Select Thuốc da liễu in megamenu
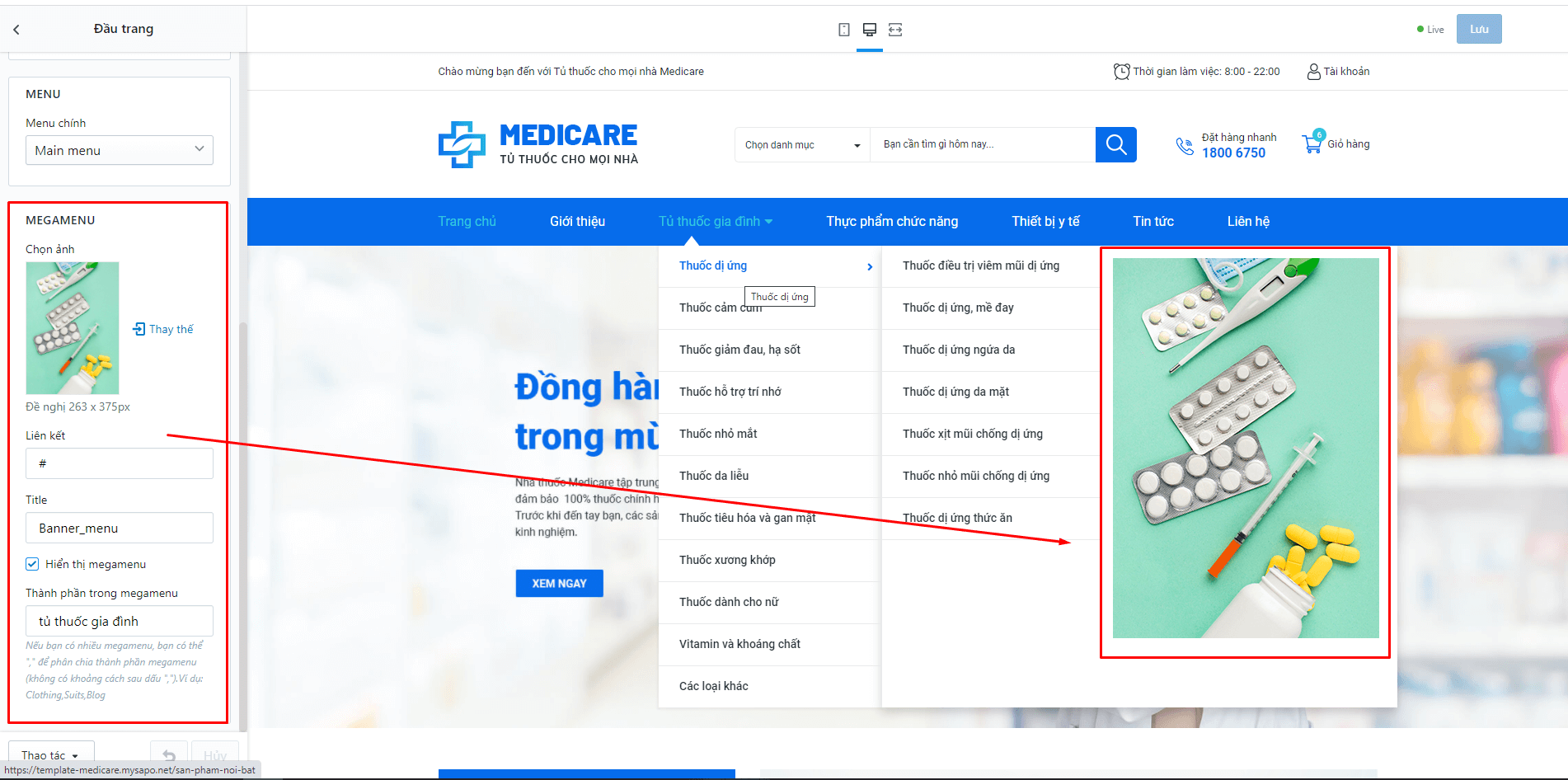The width and height of the screenshot is (1568, 780). click(714, 476)
